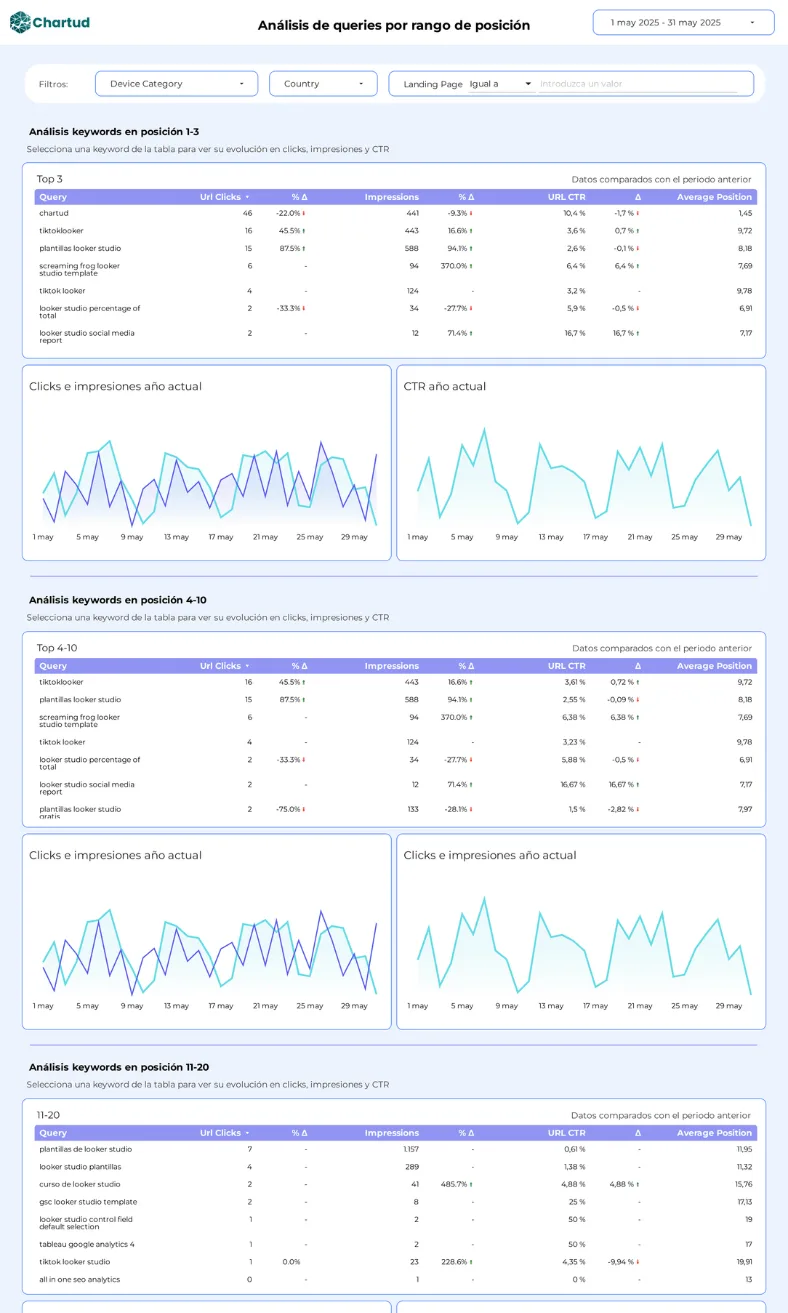Viewport: 788px width, 1313px height.
Task: Sort 11-20 table by Query header
Action: [x=53, y=1133]
